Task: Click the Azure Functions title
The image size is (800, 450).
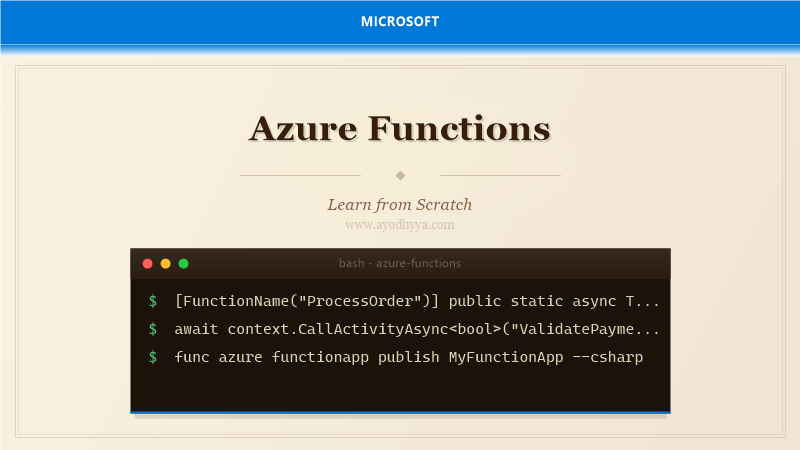Action: pyautogui.click(x=400, y=128)
